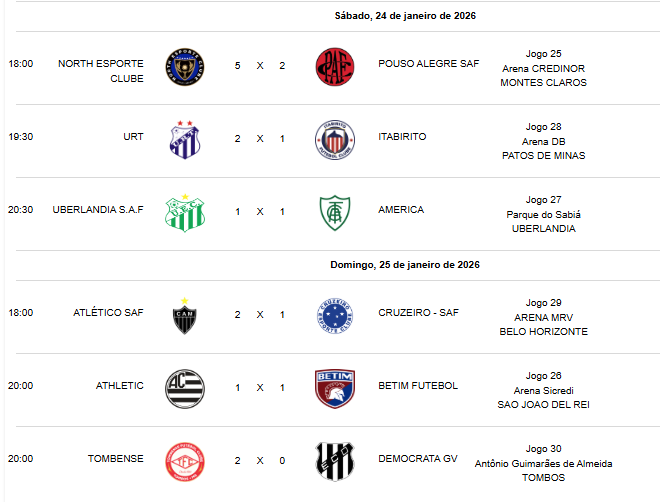Select the Uberlandia score of 1
Viewport: 660px width, 502px height.
(237, 211)
